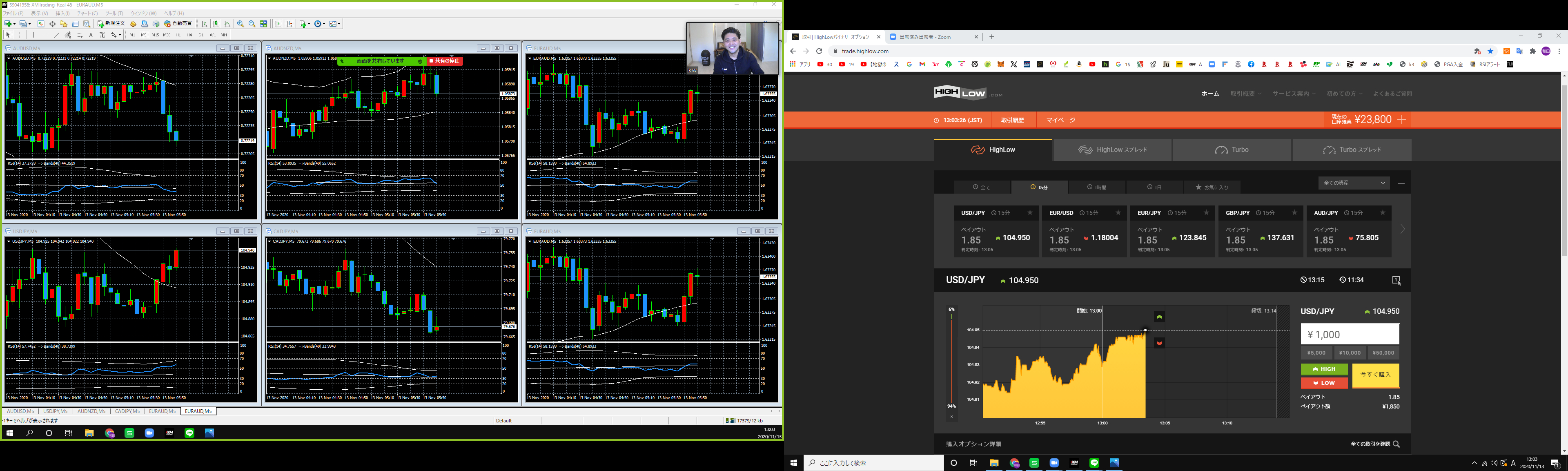The image size is (1568, 471).
Task: Switch timeframe to H1
Action: pos(178,35)
